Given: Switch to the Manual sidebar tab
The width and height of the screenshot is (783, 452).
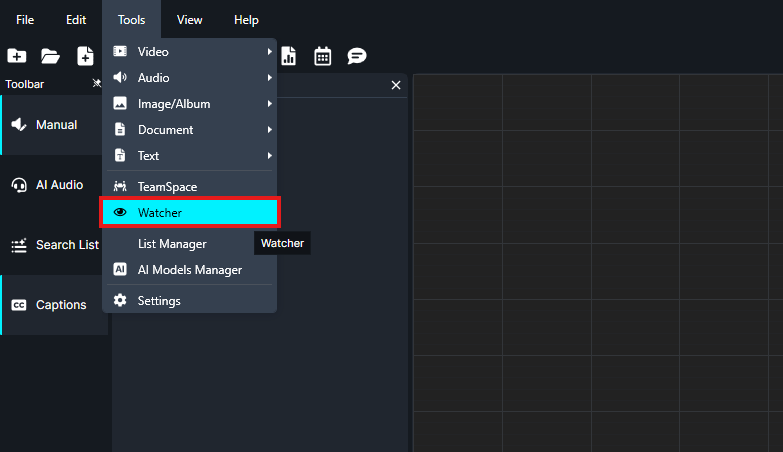Looking at the screenshot, I should pyautogui.click(x=55, y=125).
